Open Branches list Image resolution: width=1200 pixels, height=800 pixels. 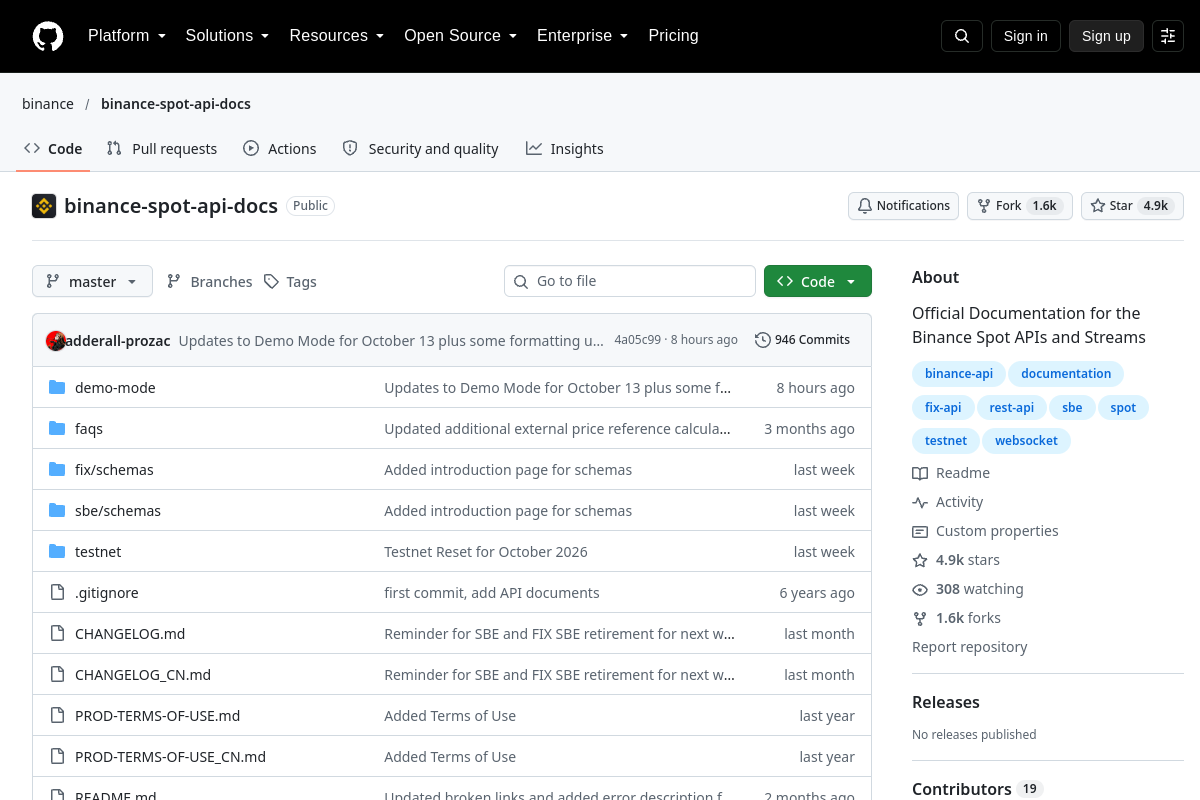pyautogui.click(x=209, y=282)
